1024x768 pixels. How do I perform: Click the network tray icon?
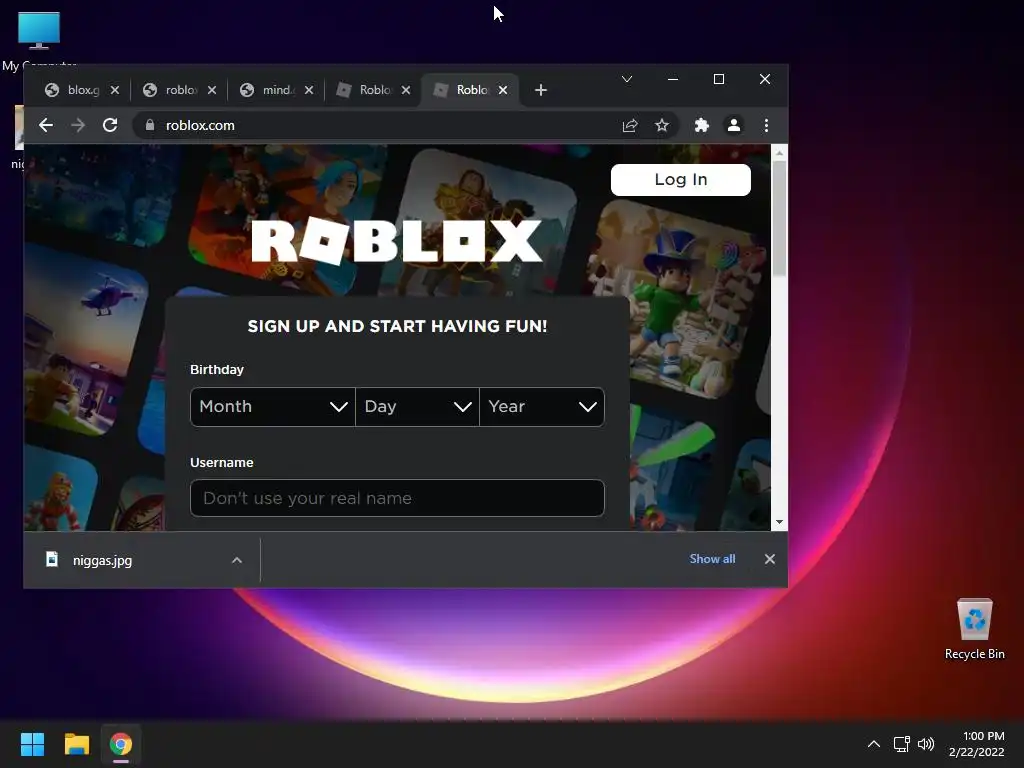902,744
